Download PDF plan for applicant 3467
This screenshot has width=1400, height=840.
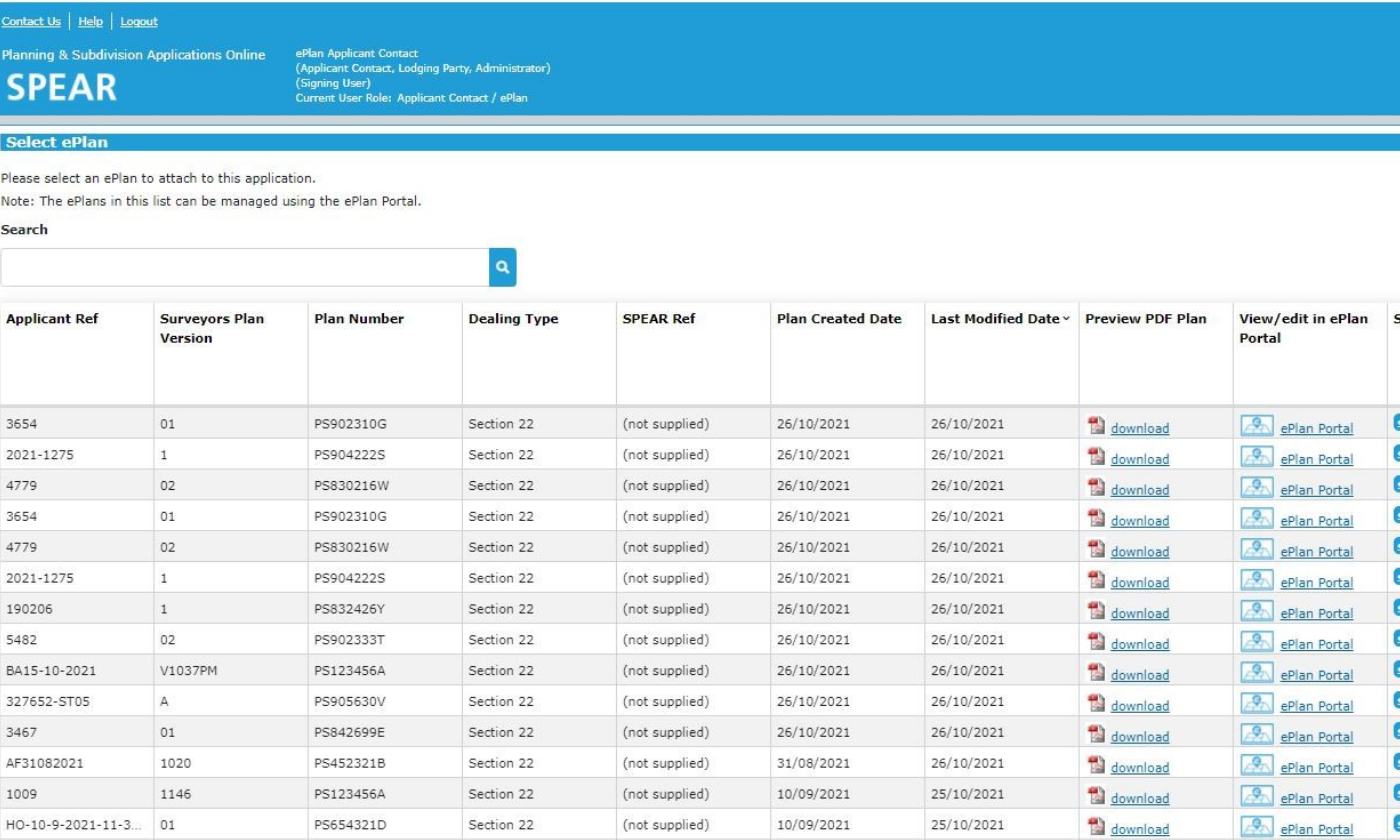pos(1140,737)
